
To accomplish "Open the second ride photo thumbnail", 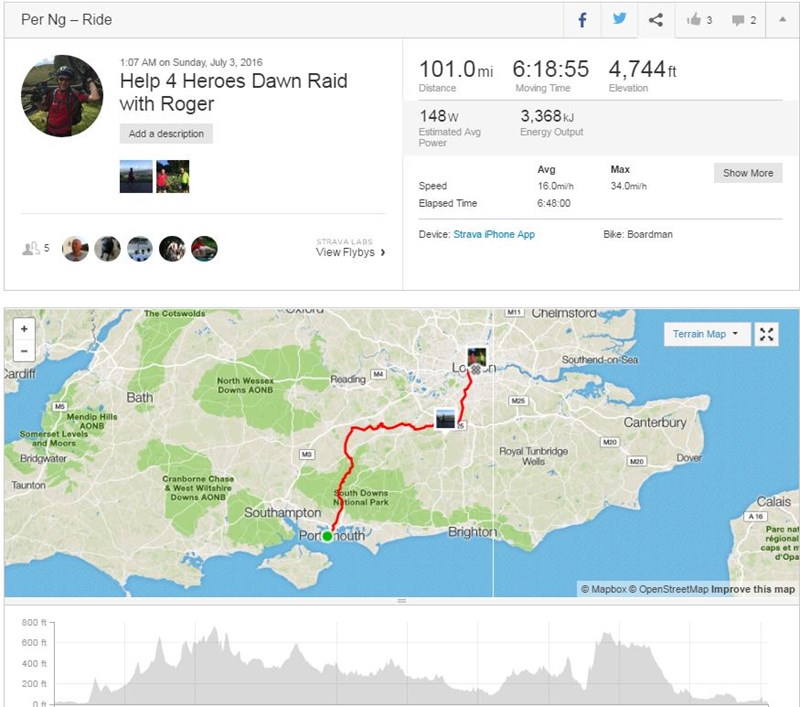I will click(x=172, y=176).
